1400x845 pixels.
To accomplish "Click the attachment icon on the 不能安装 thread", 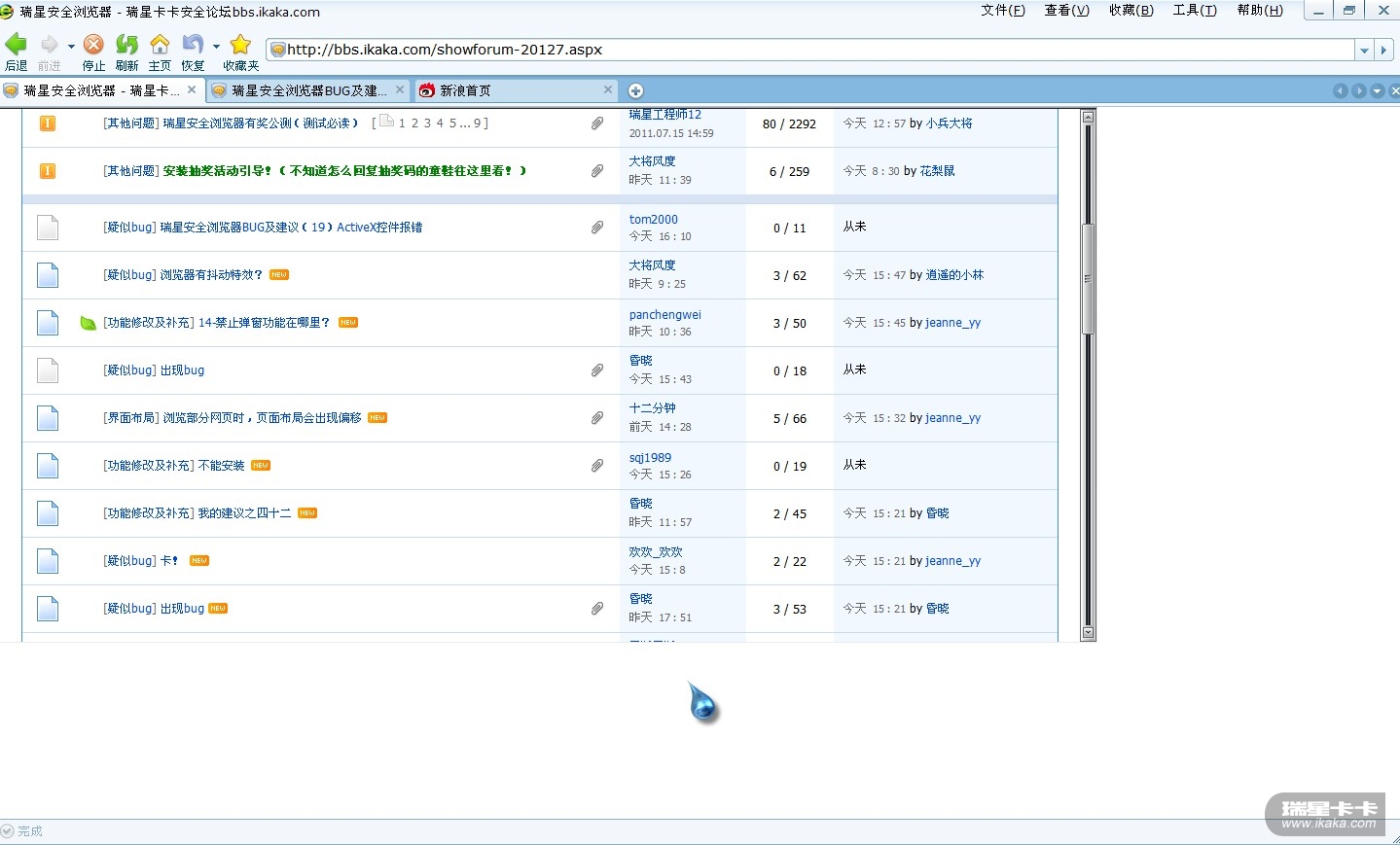I will tap(596, 466).
